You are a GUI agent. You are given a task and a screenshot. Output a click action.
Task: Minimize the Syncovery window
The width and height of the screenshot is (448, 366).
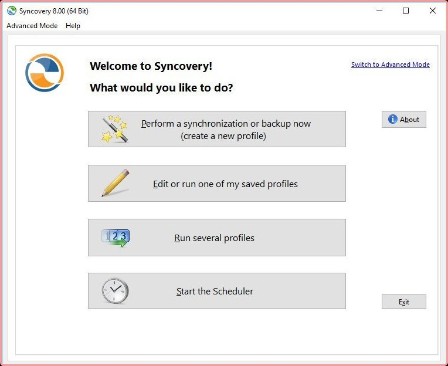coord(379,11)
